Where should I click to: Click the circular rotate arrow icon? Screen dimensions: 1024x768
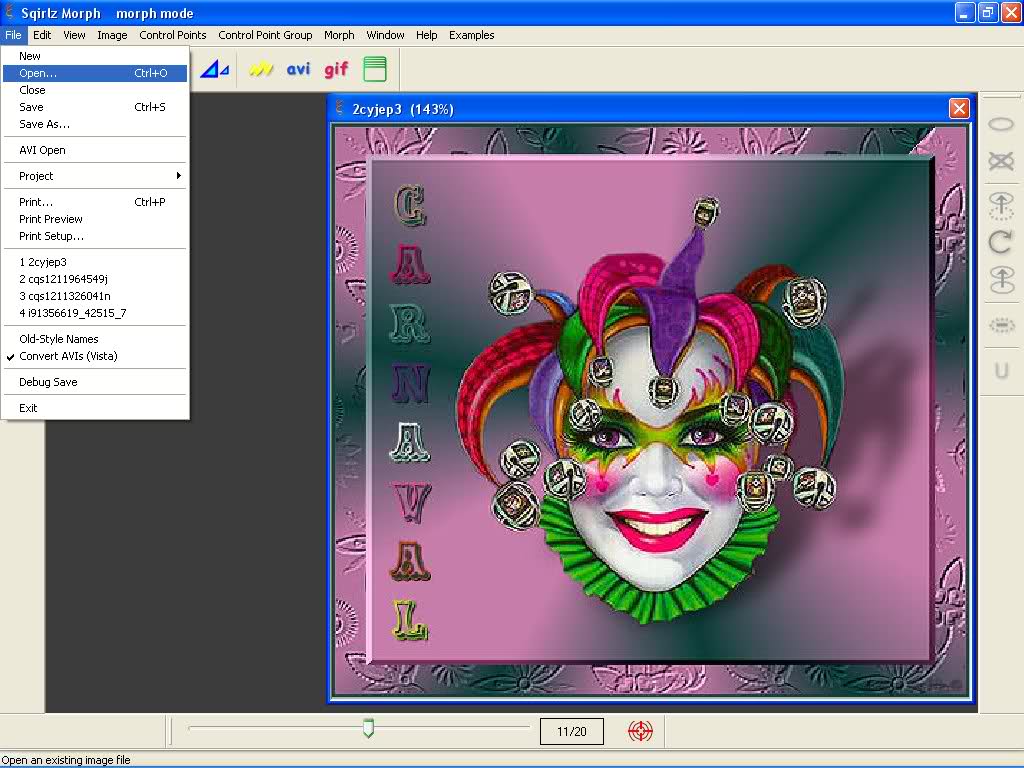pyautogui.click(x=1000, y=242)
